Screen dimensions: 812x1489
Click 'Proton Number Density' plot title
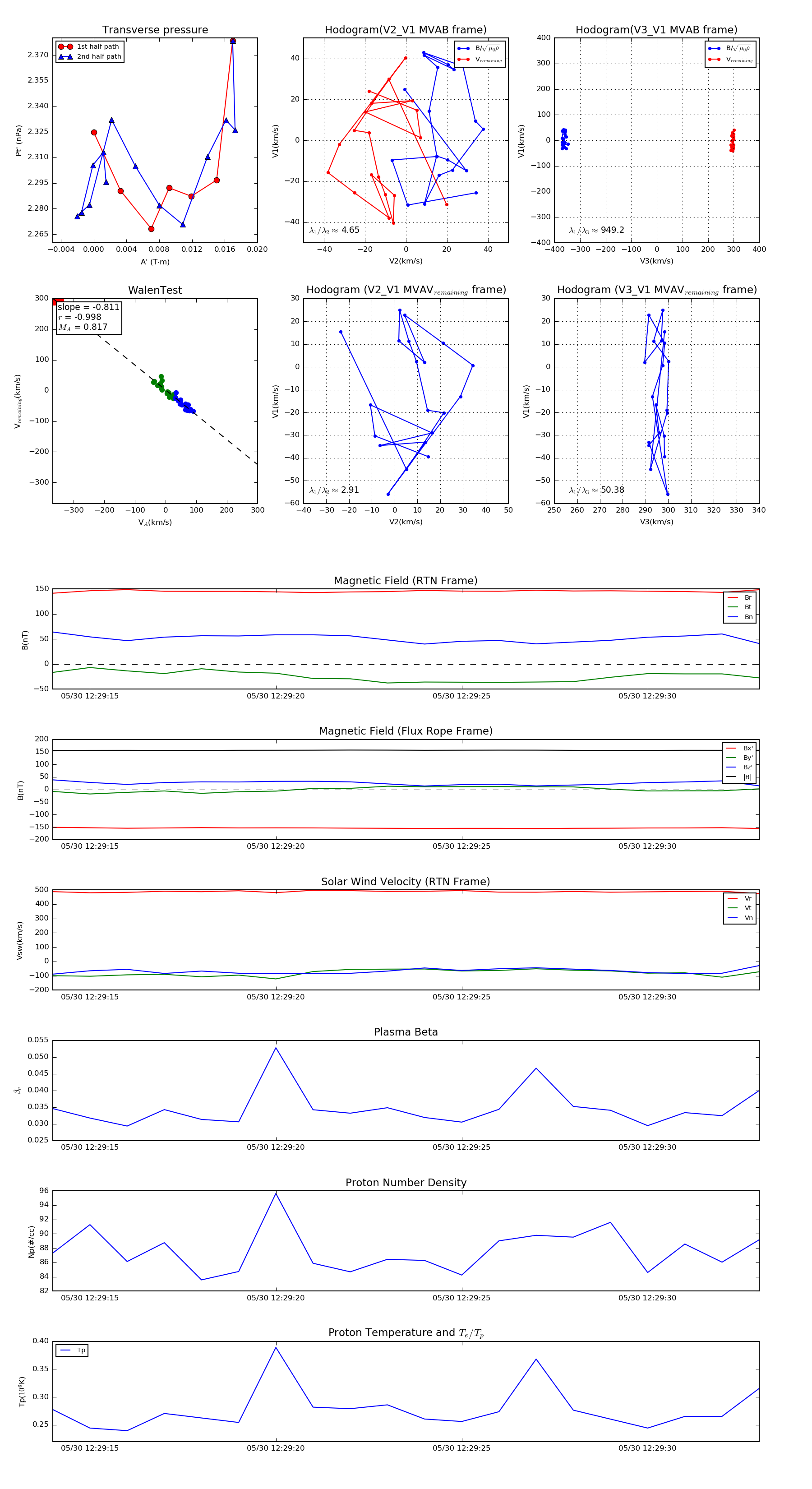[406, 1183]
